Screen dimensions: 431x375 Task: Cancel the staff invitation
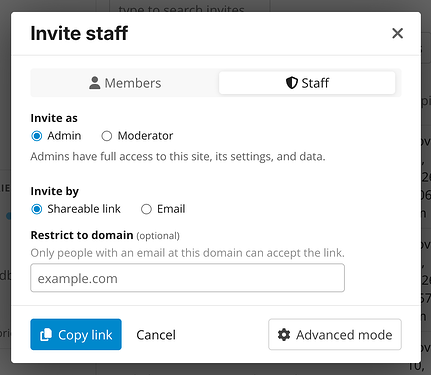click(156, 335)
